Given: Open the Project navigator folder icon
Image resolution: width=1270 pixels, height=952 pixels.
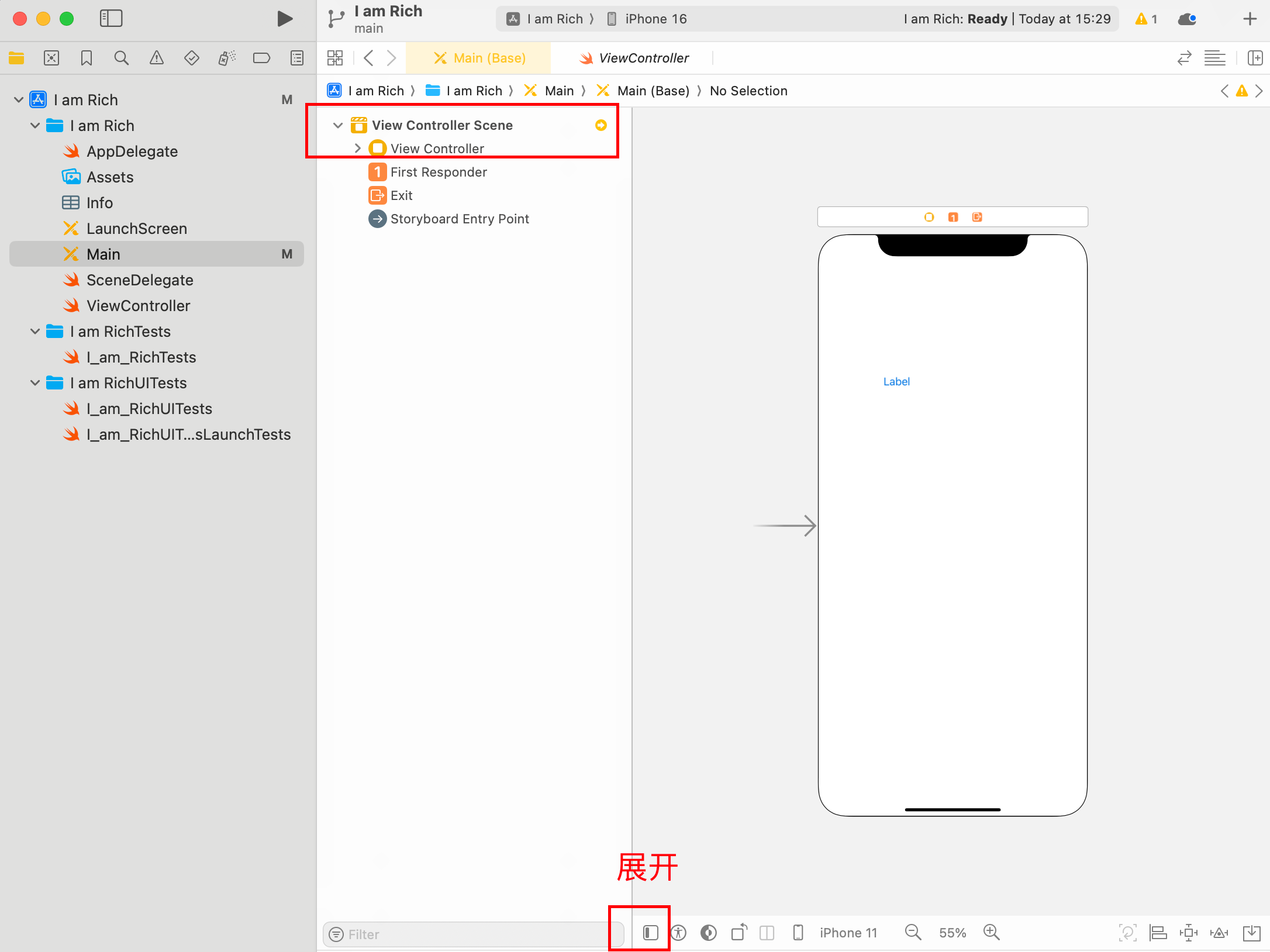Looking at the screenshot, I should 16,58.
